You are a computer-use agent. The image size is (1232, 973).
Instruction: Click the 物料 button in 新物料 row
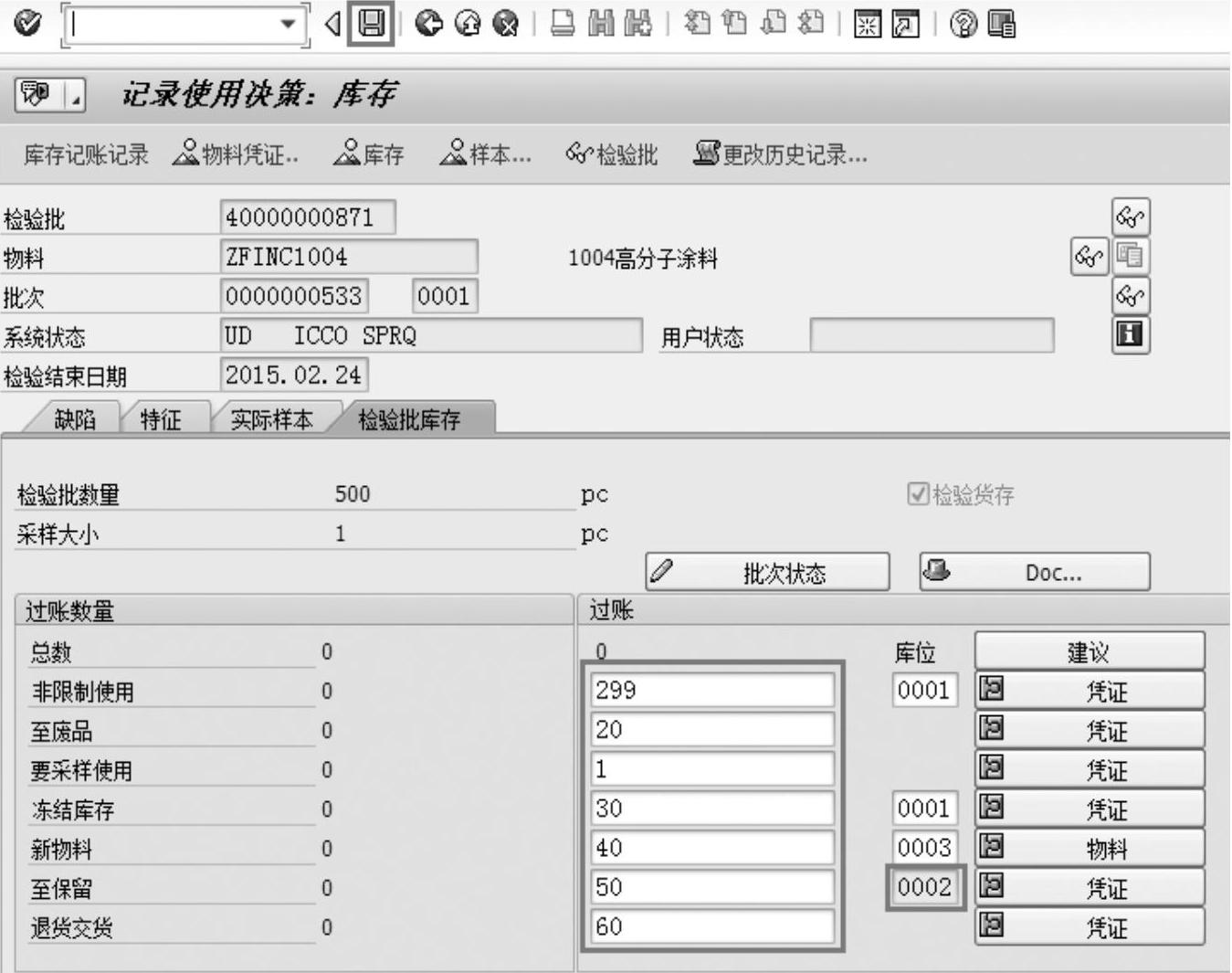coord(1090,848)
